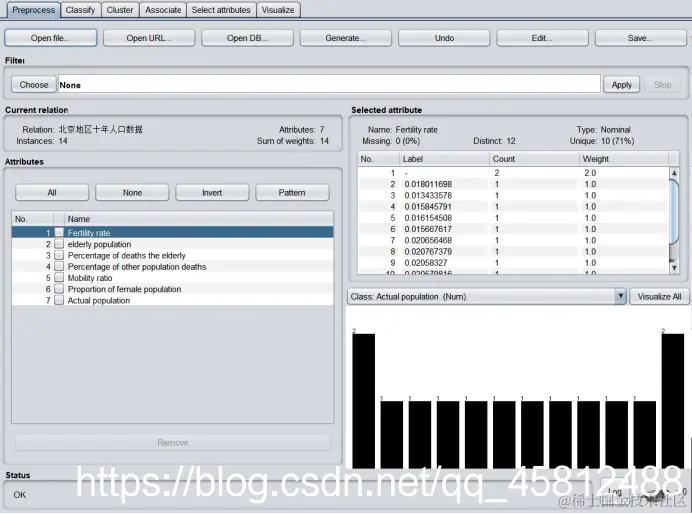Click the Generate... button
The image size is (692, 514).
(x=346, y=38)
